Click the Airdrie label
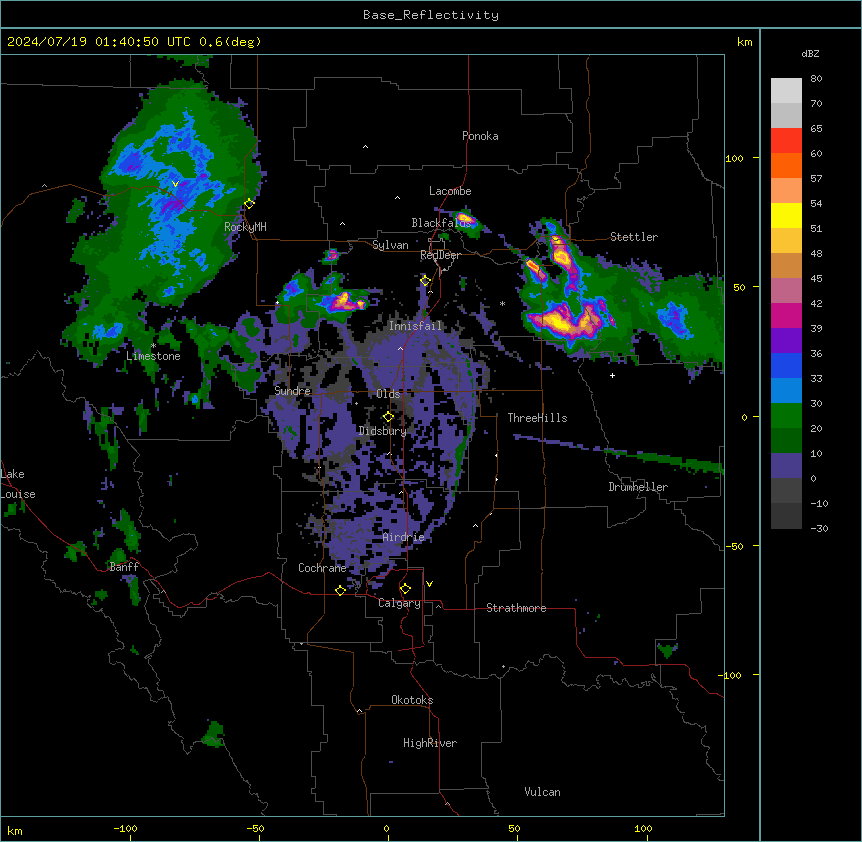This screenshot has height=842, width=862. coord(404,537)
